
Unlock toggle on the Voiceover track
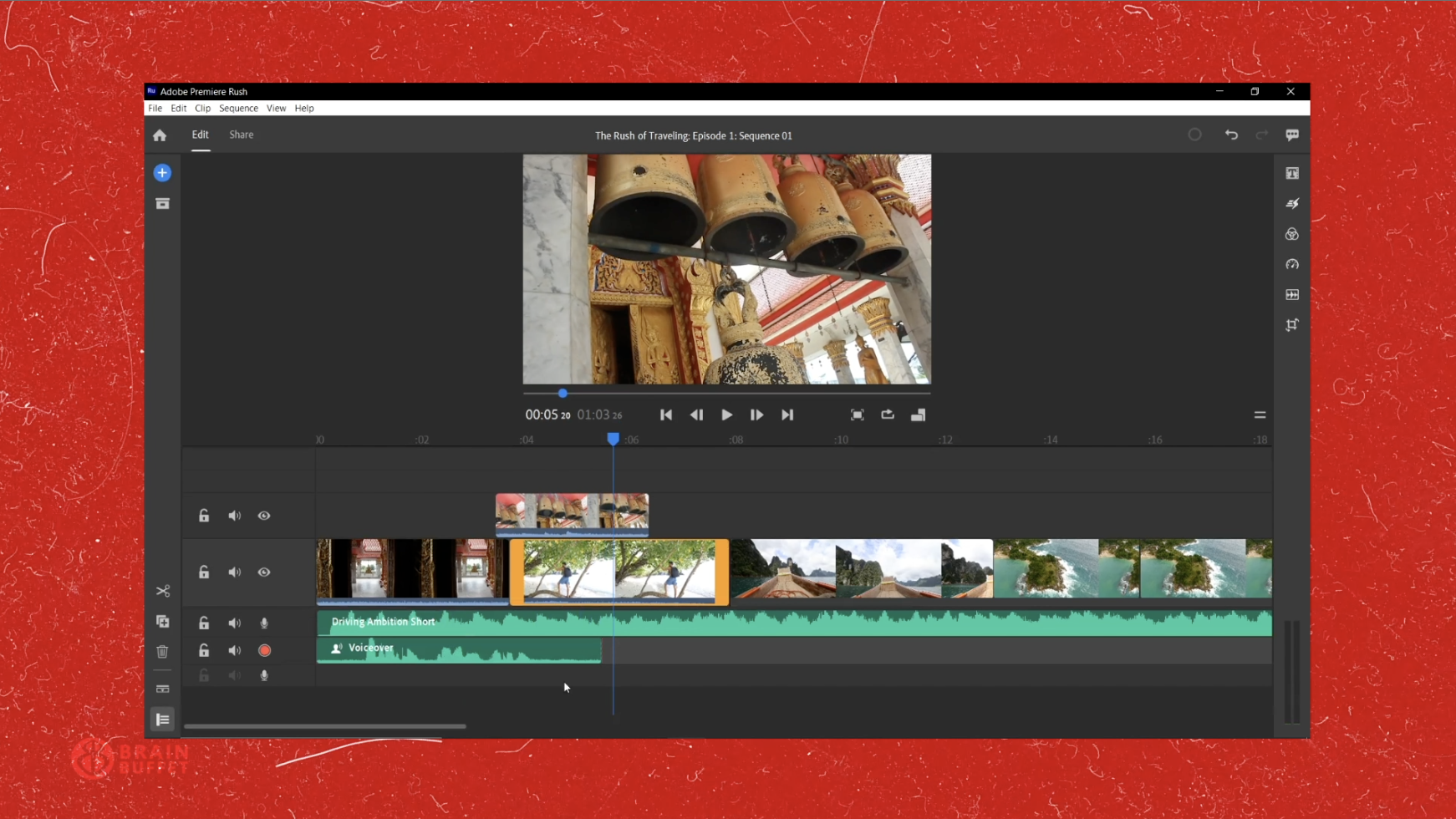coord(203,650)
